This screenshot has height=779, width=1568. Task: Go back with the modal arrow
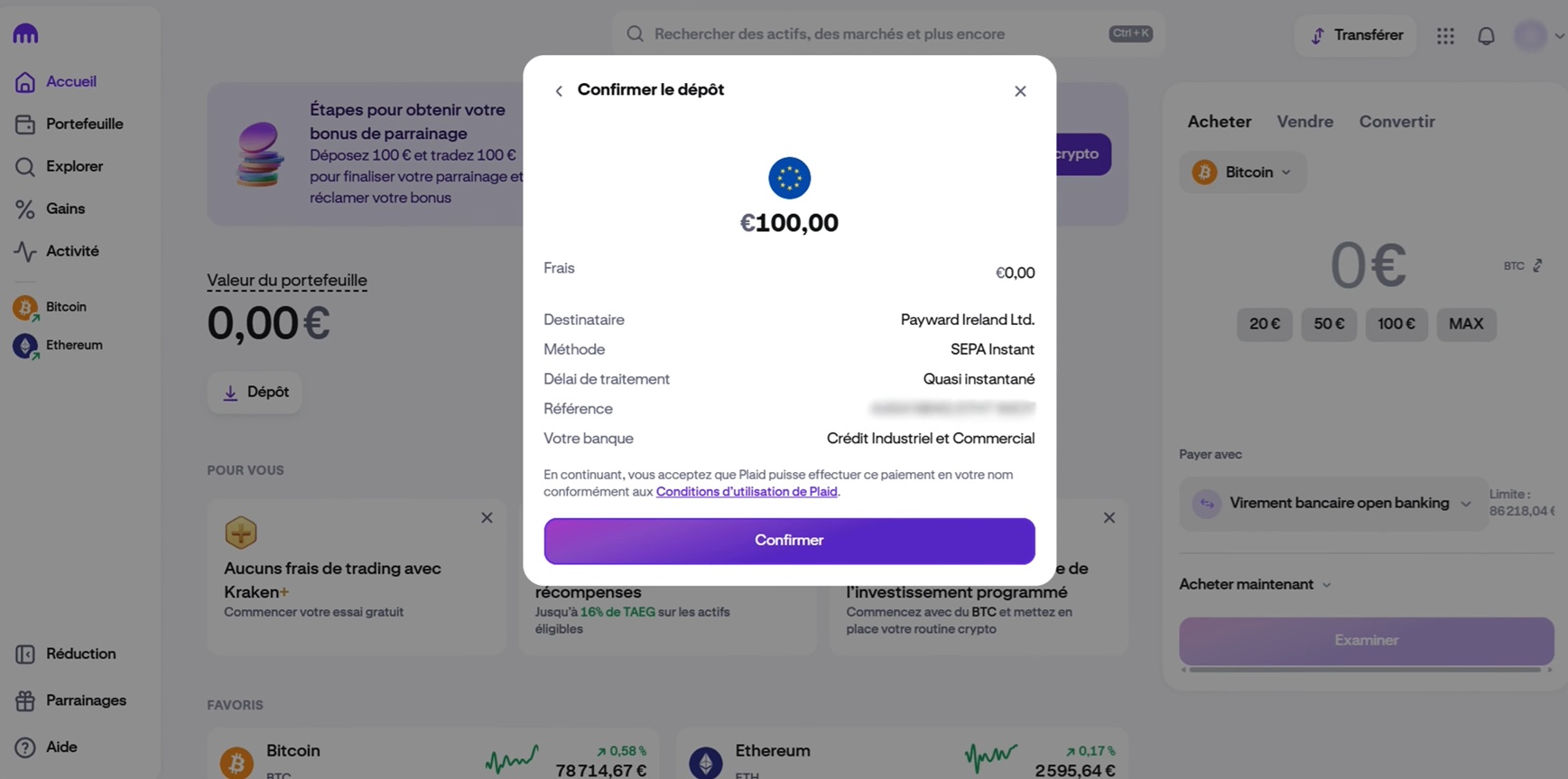[559, 91]
